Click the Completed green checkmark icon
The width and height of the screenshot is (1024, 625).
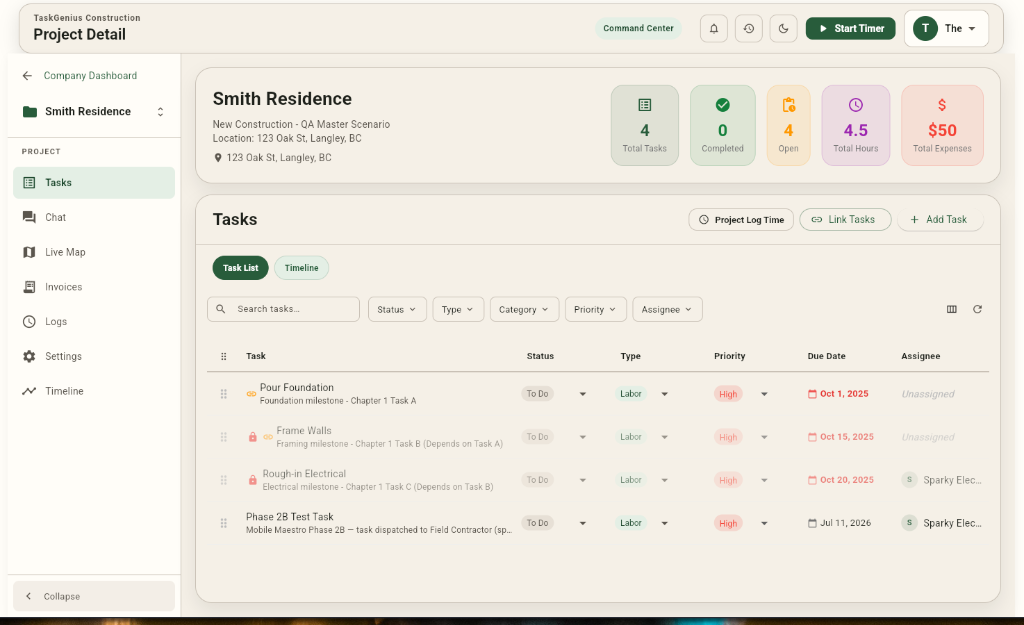pyautogui.click(x=722, y=105)
